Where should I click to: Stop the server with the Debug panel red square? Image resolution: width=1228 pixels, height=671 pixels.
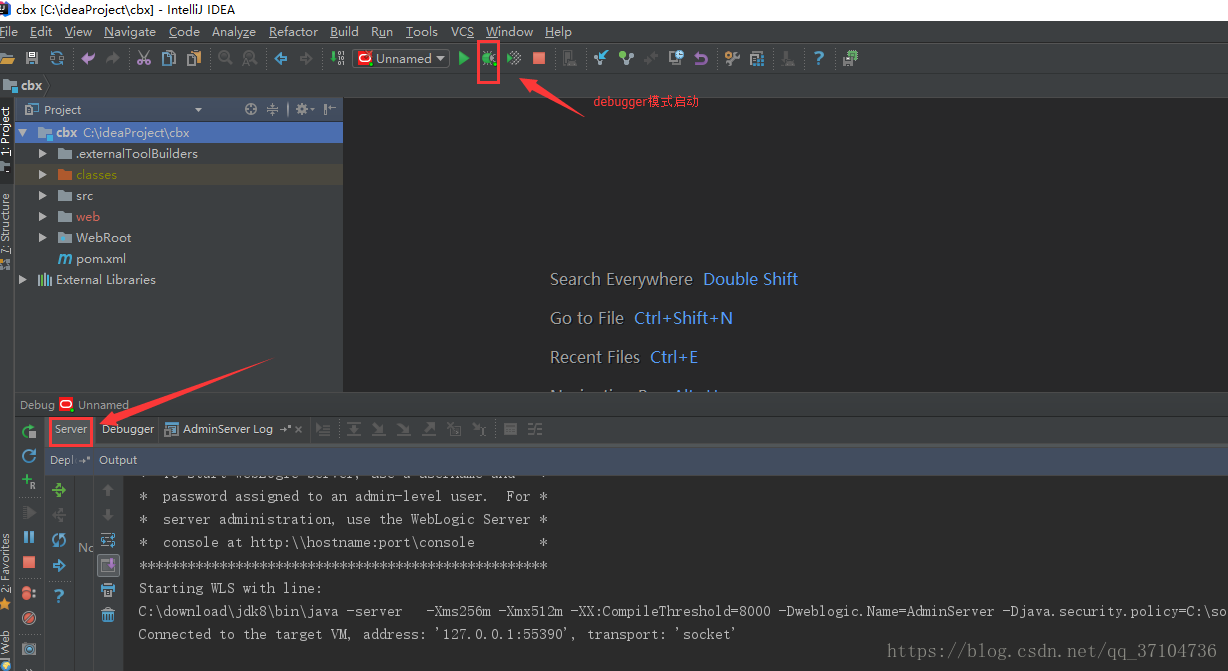point(29,562)
